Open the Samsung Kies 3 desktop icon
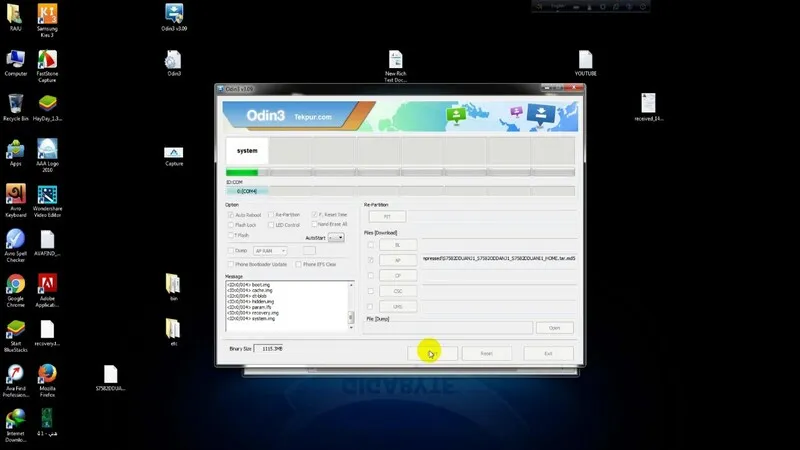Image resolution: width=800 pixels, height=450 pixels. coord(47,15)
